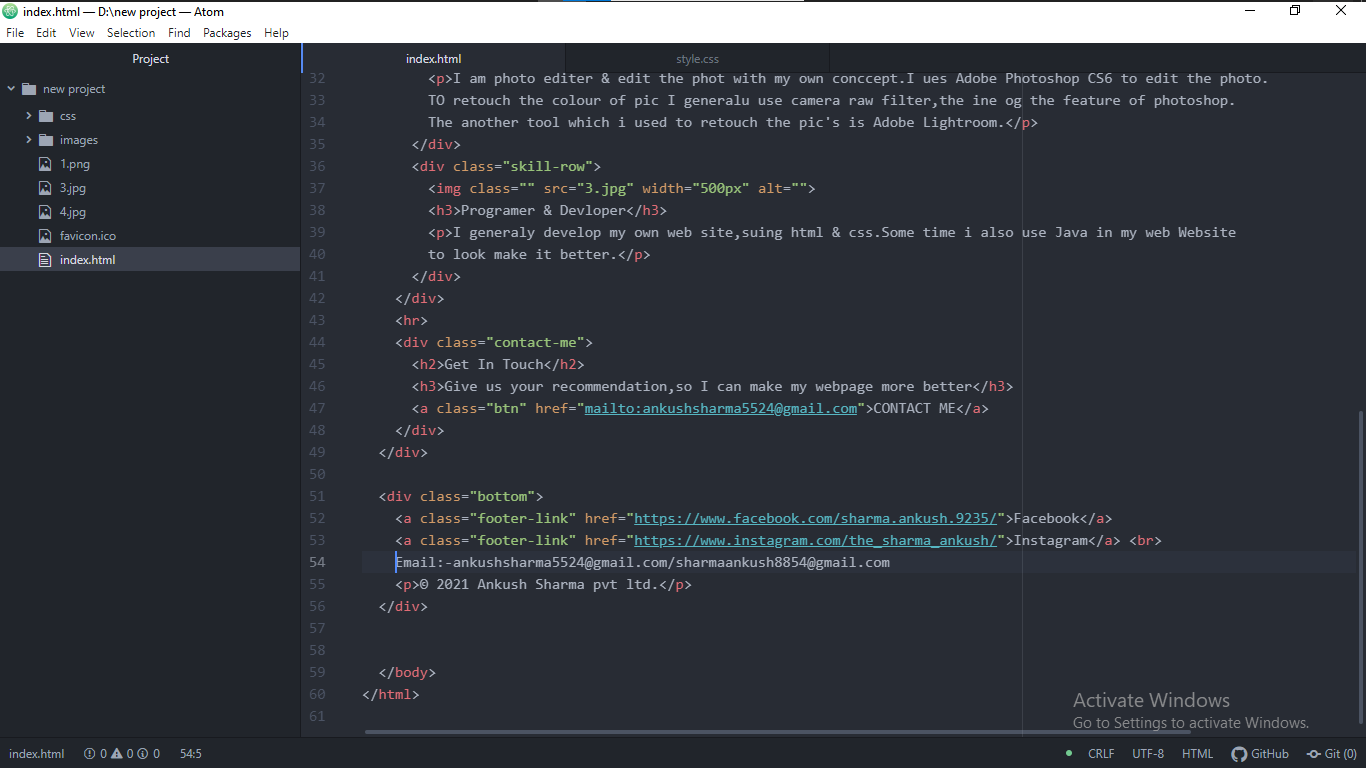Click the Instagram URL on line 53
This screenshot has width=1366, height=768.
pyautogui.click(x=816, y=540)
